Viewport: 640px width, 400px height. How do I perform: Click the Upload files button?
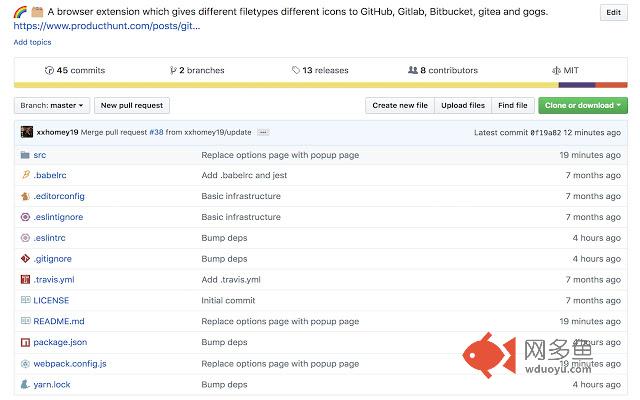pyautogui.click(x=463, y=105)
